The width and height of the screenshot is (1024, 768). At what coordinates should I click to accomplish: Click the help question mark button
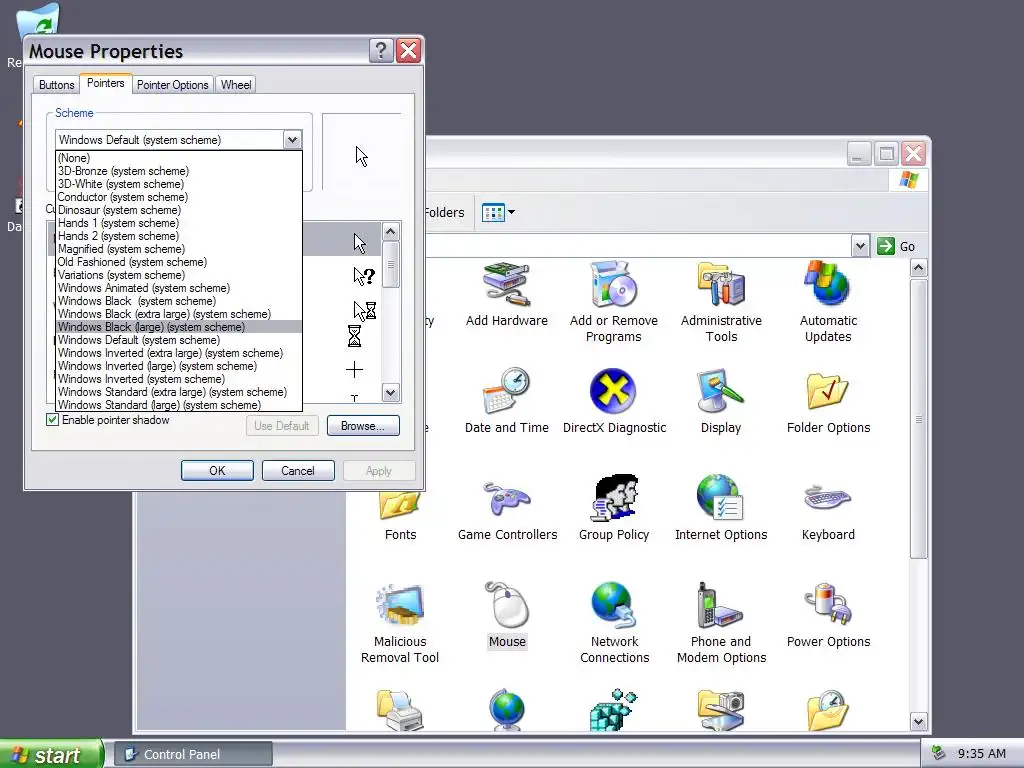(381, 50)
